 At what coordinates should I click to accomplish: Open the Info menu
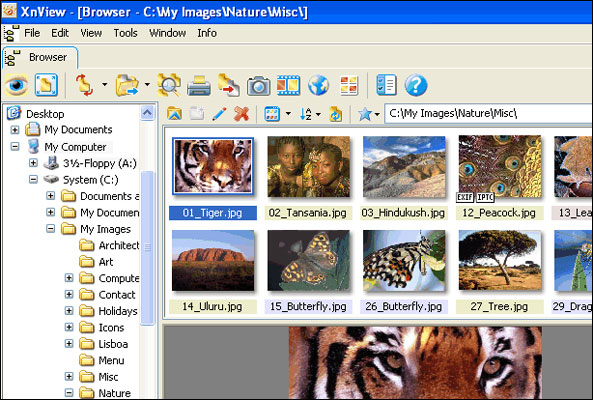coord(207,33)
